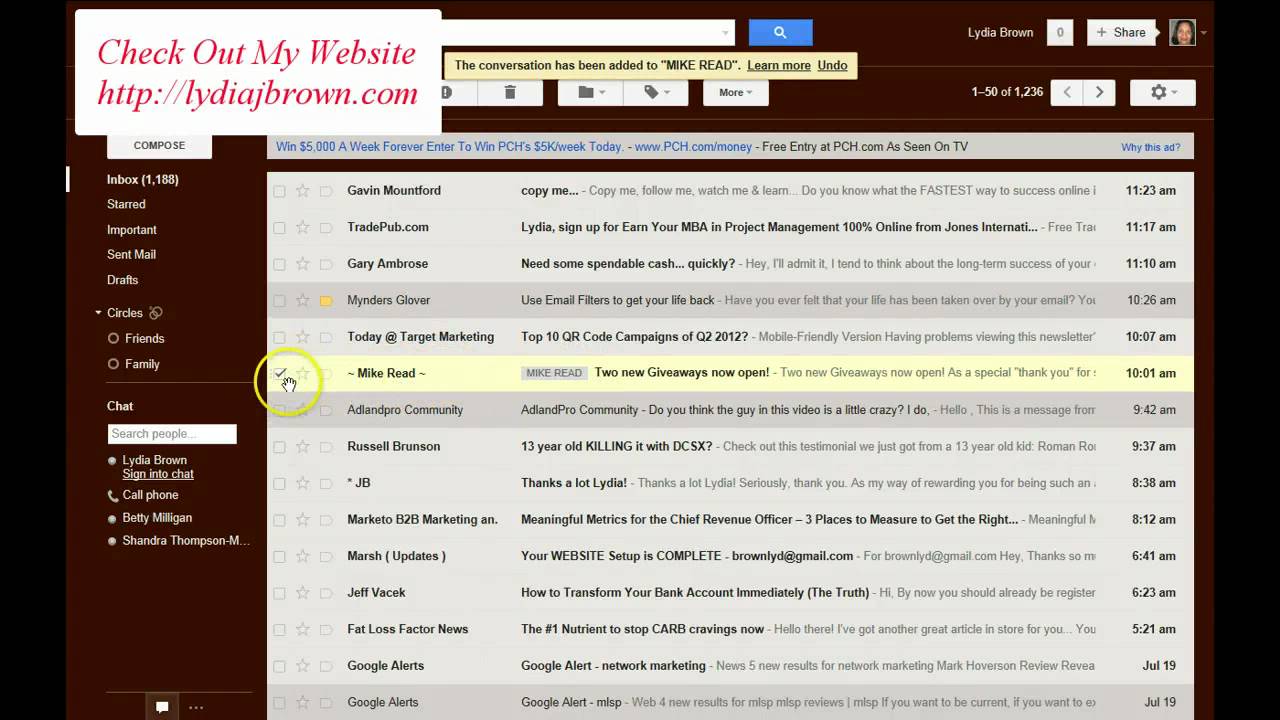Image resolution: width=1280 pixels, height=720 pixels.
Task: Go to newer messages arrow
Action: (x=1067, y=92)
